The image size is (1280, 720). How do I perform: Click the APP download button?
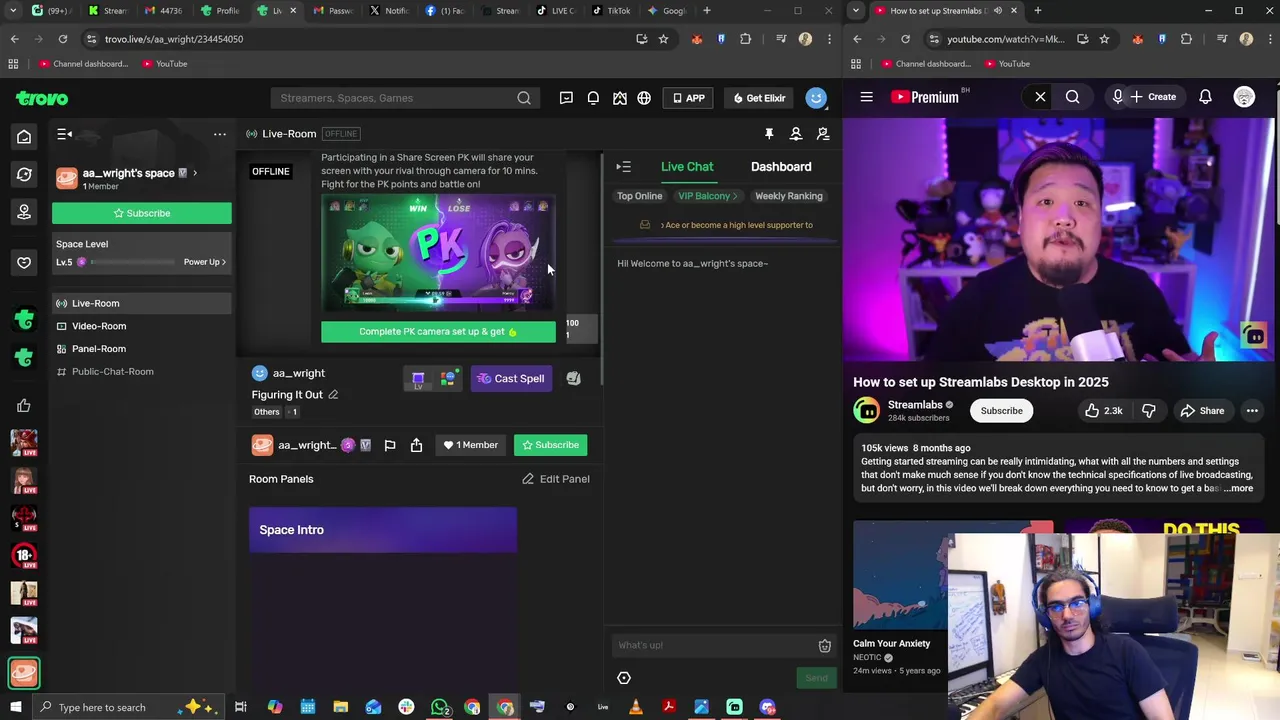689,98
